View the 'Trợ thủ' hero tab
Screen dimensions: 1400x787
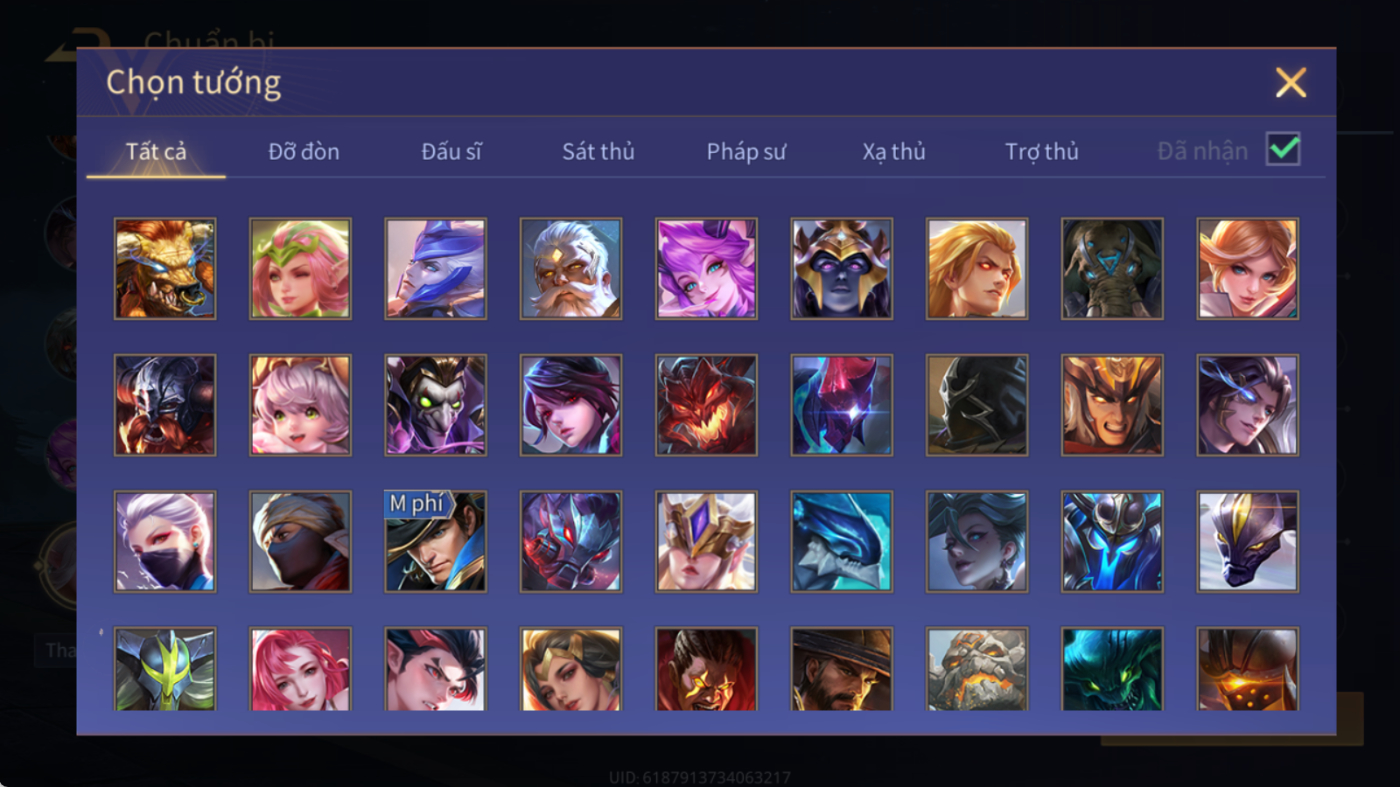[1042, 151]
